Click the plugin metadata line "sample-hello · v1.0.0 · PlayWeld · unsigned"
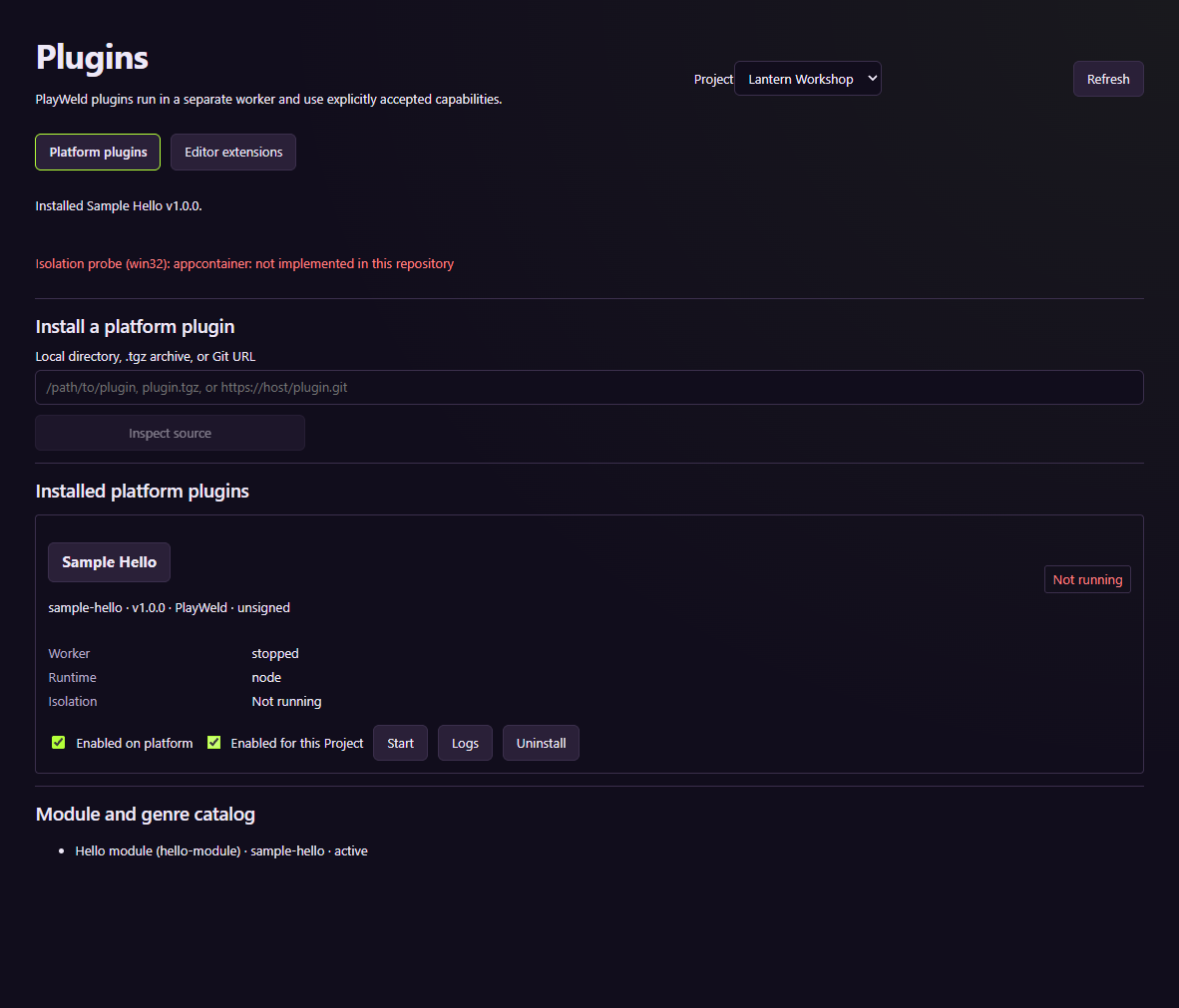This screenshot has width=1179, height=1008. pos(170,607)
